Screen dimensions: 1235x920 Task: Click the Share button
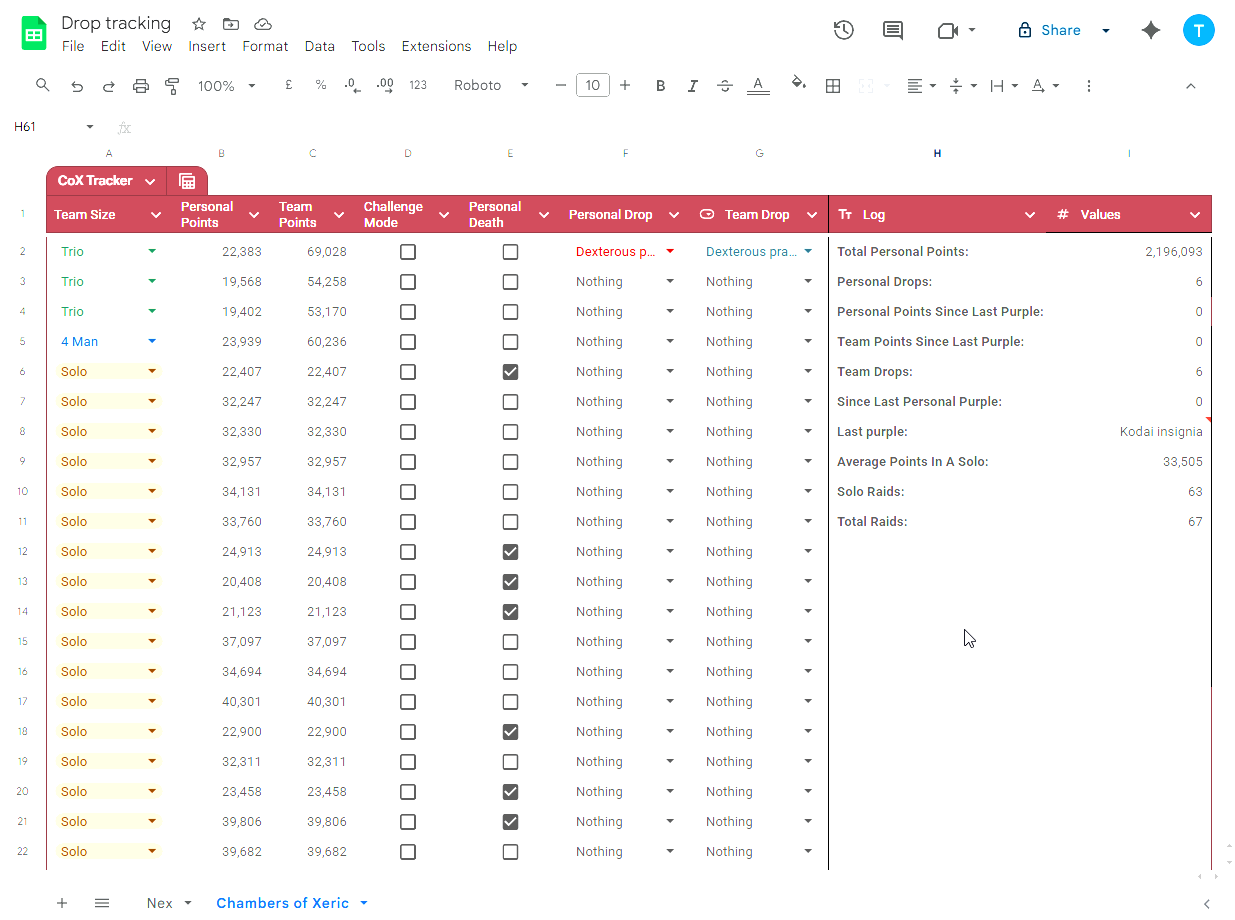tap(1050, 31)
